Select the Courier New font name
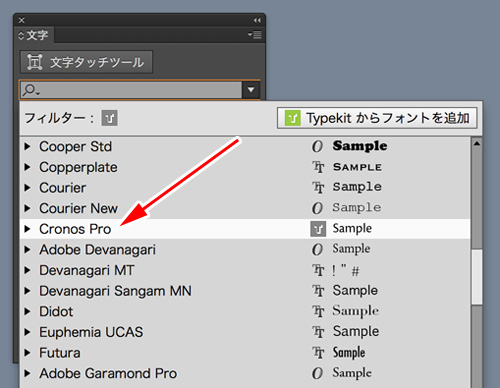500x388 pixels. click(x=78, y=208)
